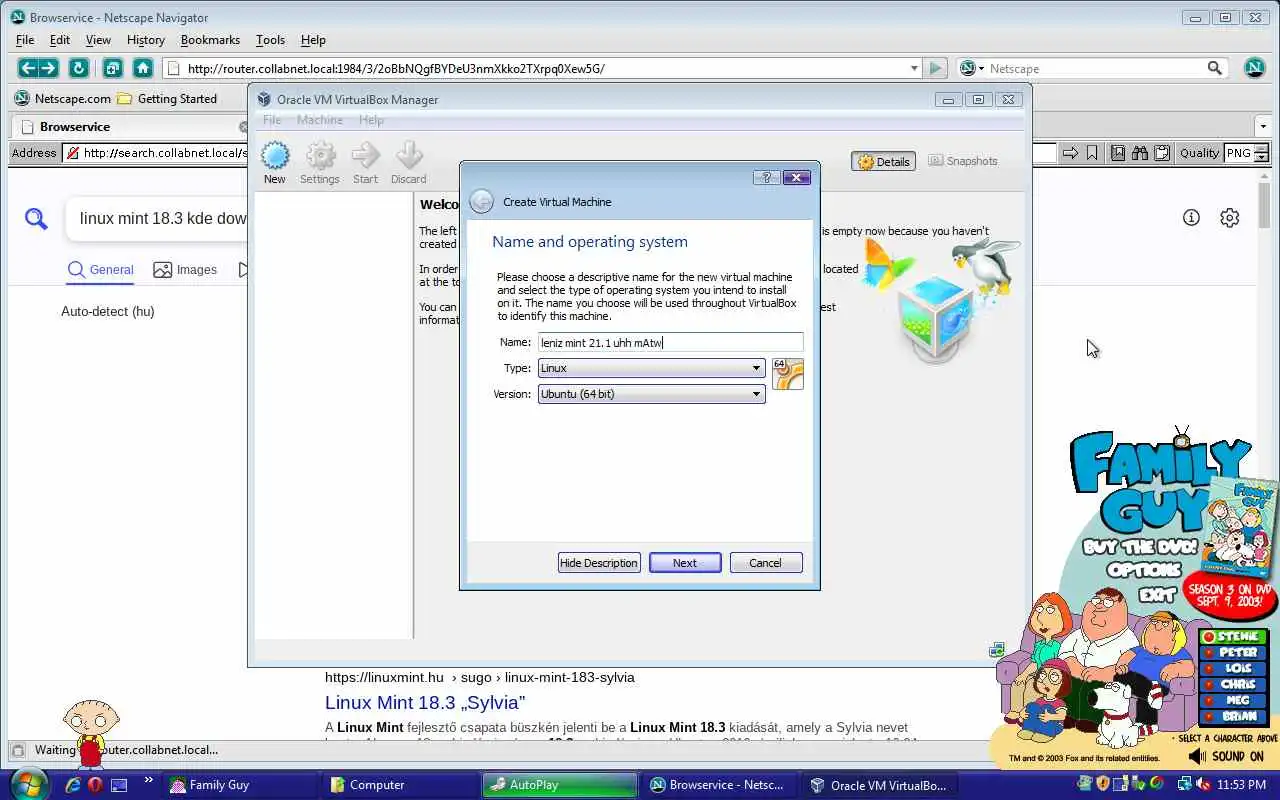This screenshot has width=1280, height=800.
Task: Open a new tab with Netscape toolbar icon
Action: pyautogui.click(x=112, y=68)
